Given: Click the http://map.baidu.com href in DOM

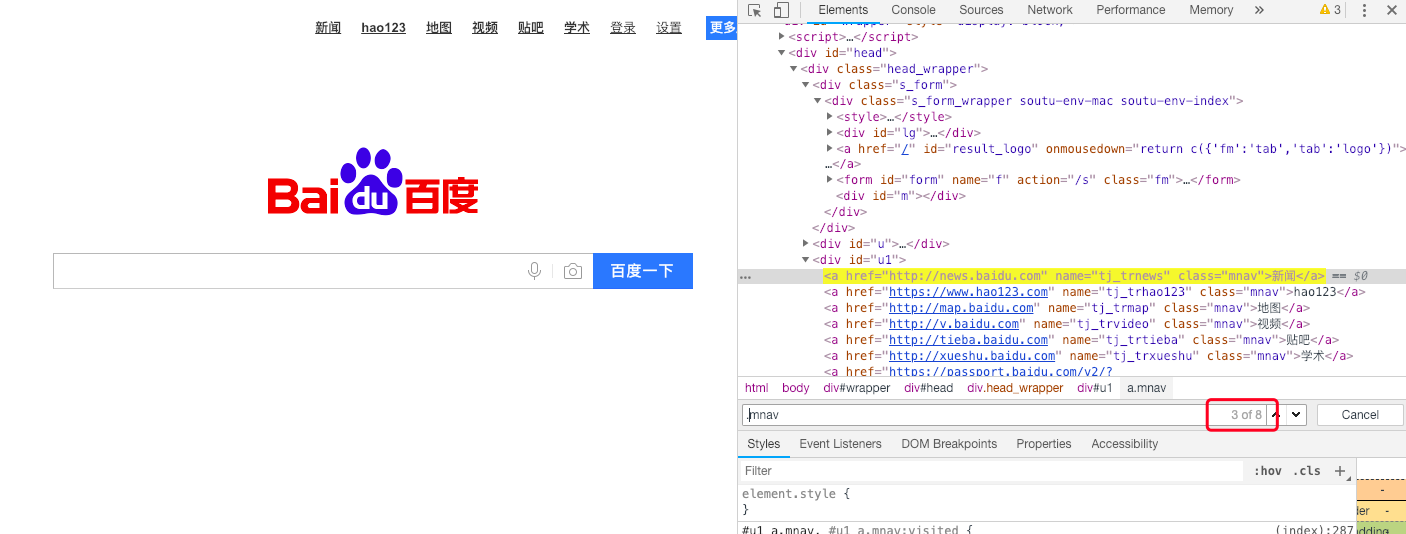Looking at the screenshot, I should pyautogui.click(x=961, y=308).
